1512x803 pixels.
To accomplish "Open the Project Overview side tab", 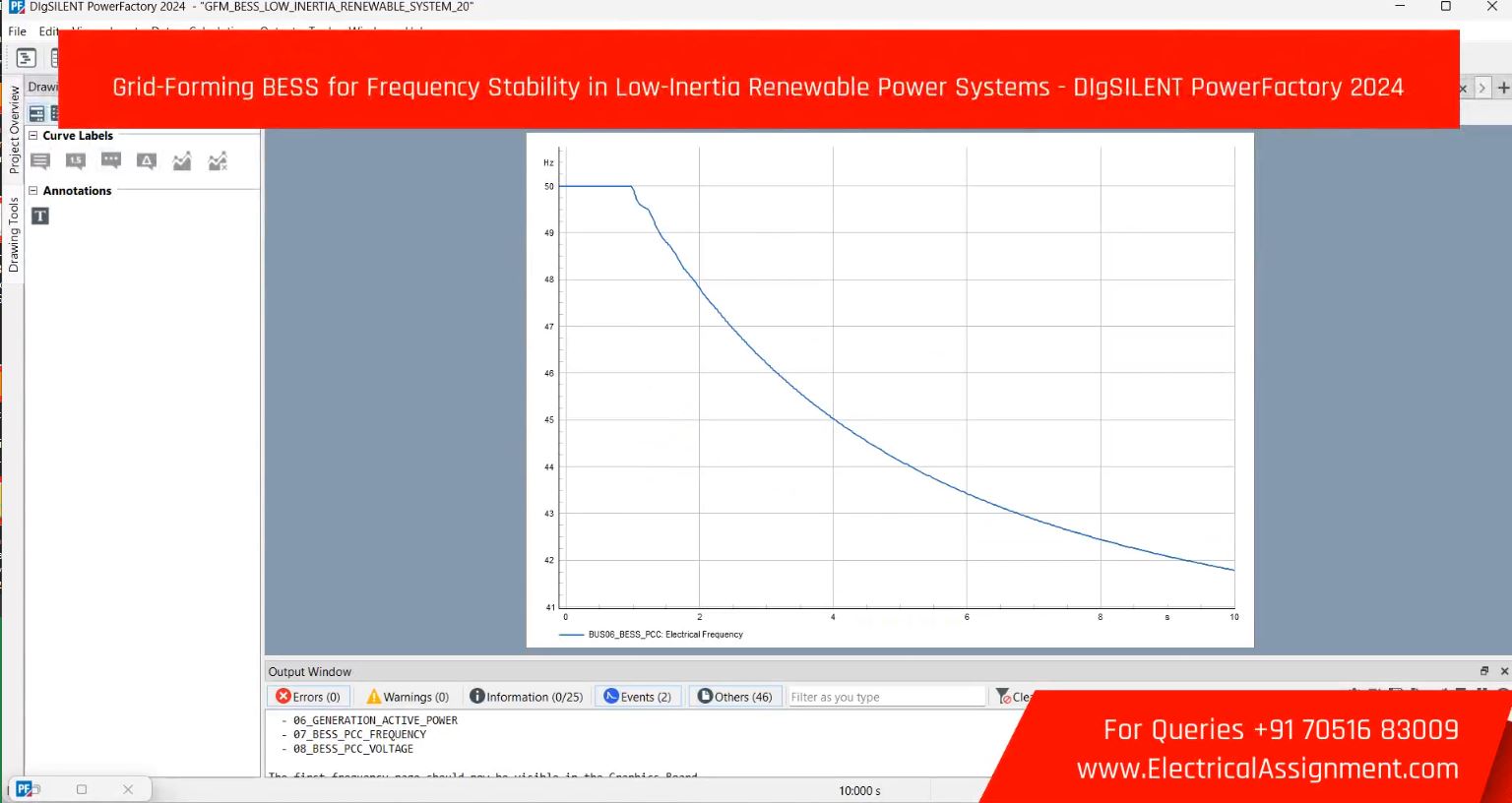I will [x=14, y=130].
